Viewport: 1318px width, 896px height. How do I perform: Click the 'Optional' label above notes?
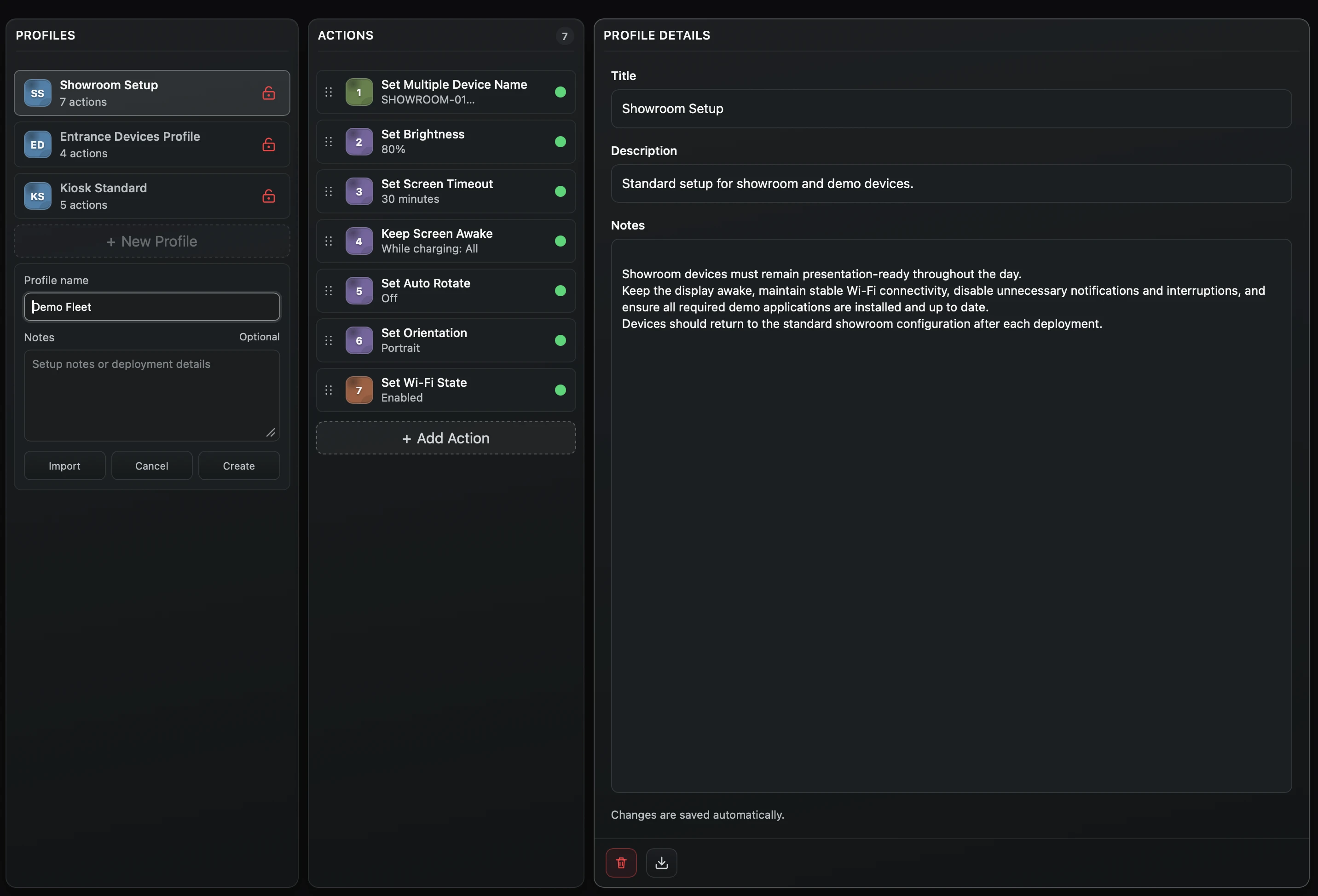pyautogui.click(x=259, y=337)
